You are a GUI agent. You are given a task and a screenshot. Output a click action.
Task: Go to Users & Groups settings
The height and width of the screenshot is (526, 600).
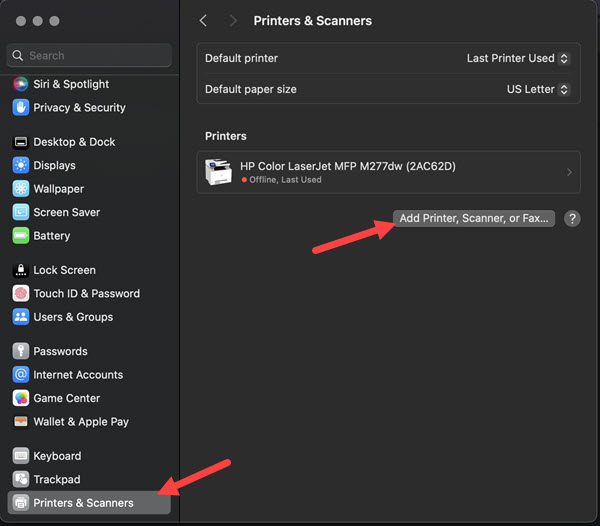tap(72, 317)
